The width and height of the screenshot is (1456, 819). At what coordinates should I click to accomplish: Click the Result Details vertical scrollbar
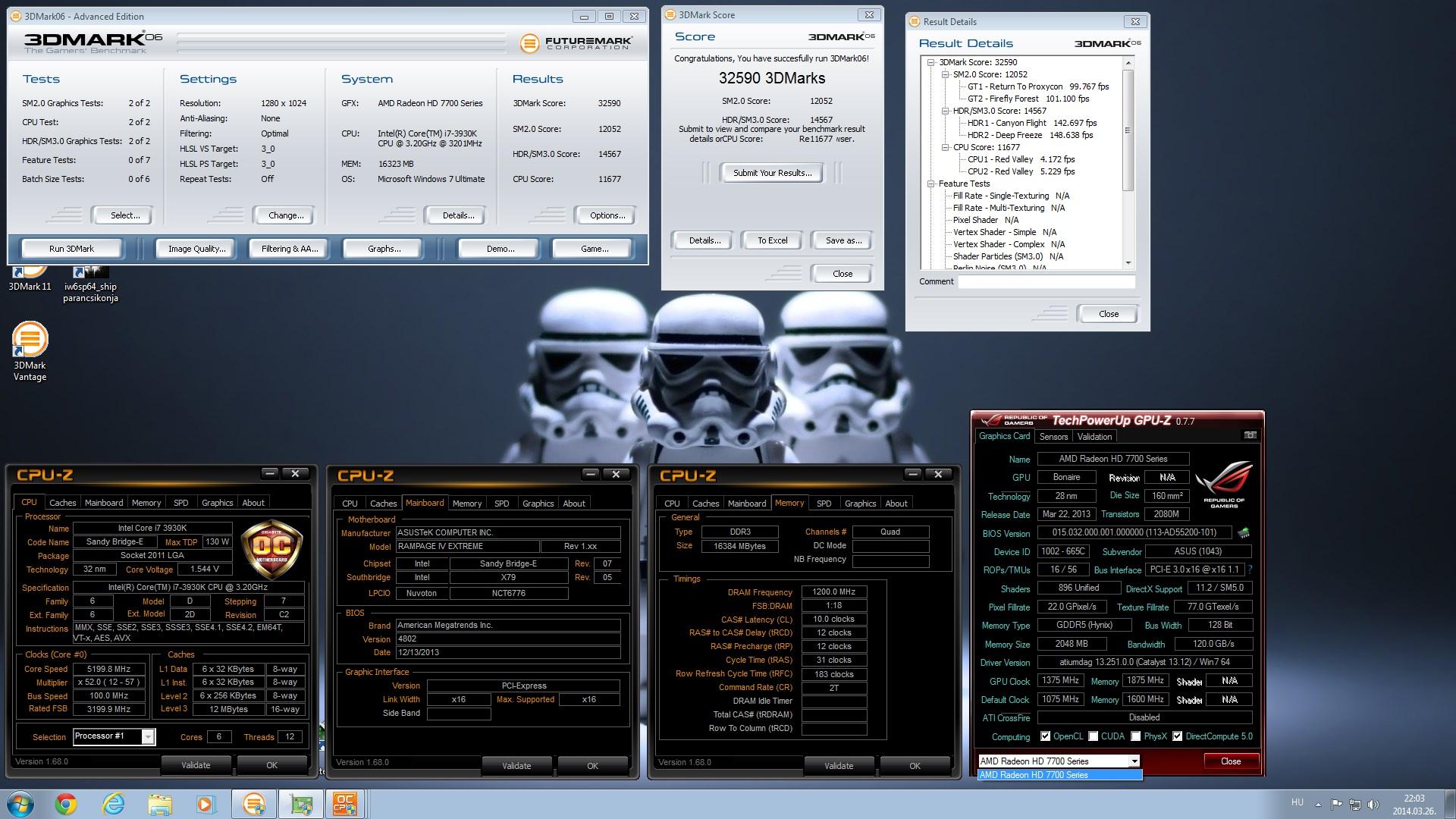point(1128,162)
